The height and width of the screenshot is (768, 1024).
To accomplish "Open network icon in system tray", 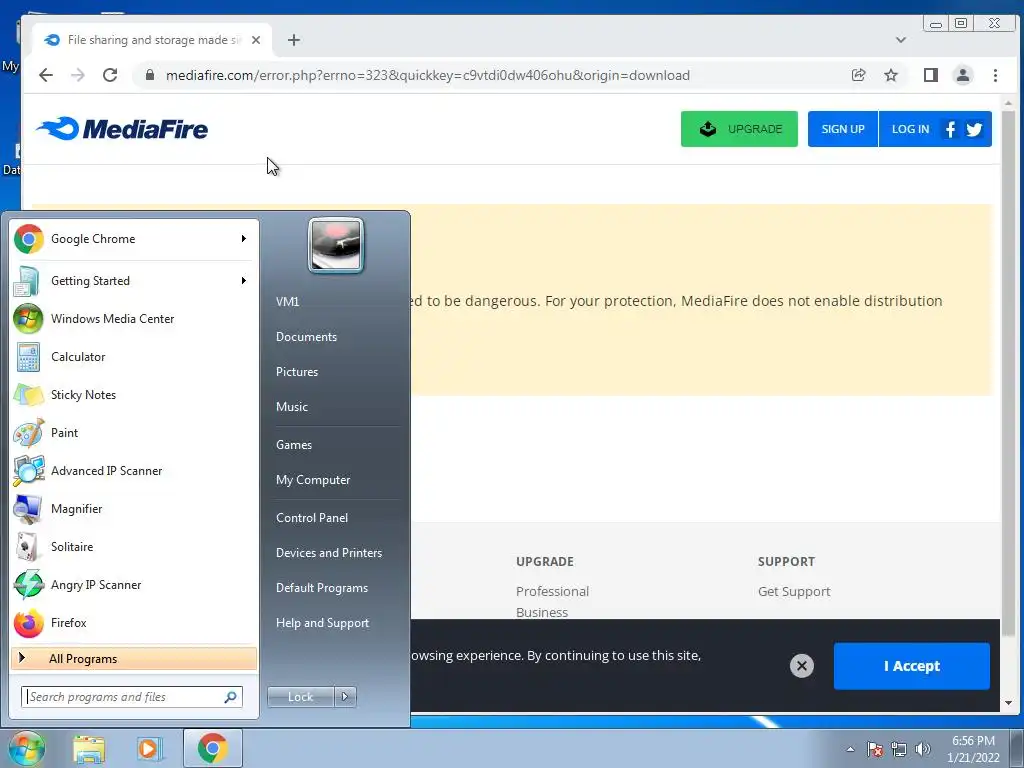I will (x=899, y=749).
